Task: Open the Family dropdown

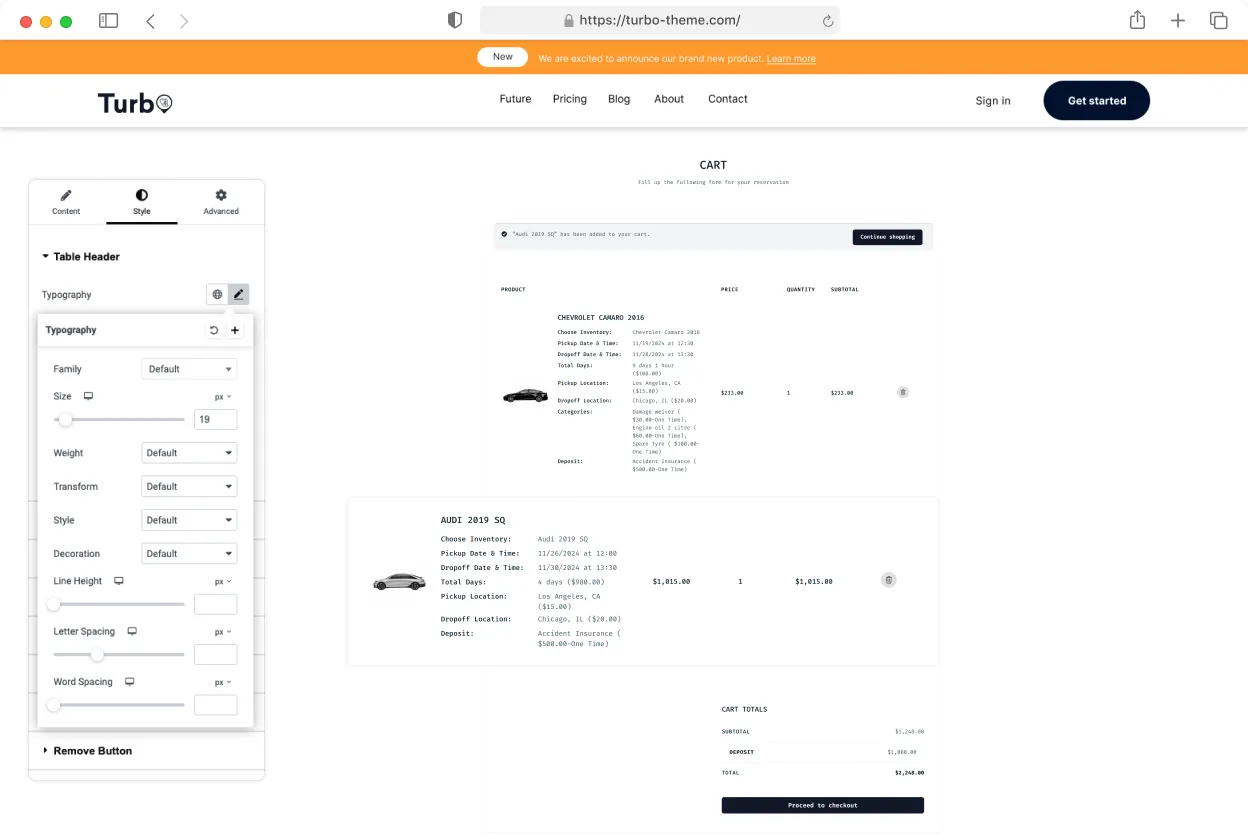Action: click(x=189, y=369)
